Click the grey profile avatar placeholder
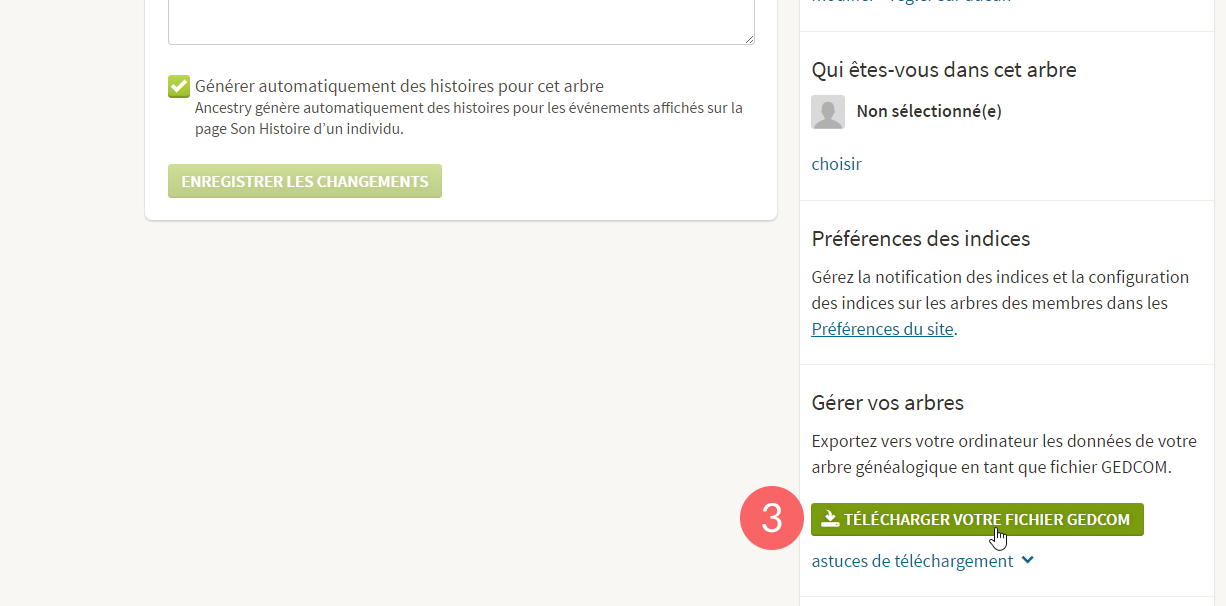 point(828,112)
